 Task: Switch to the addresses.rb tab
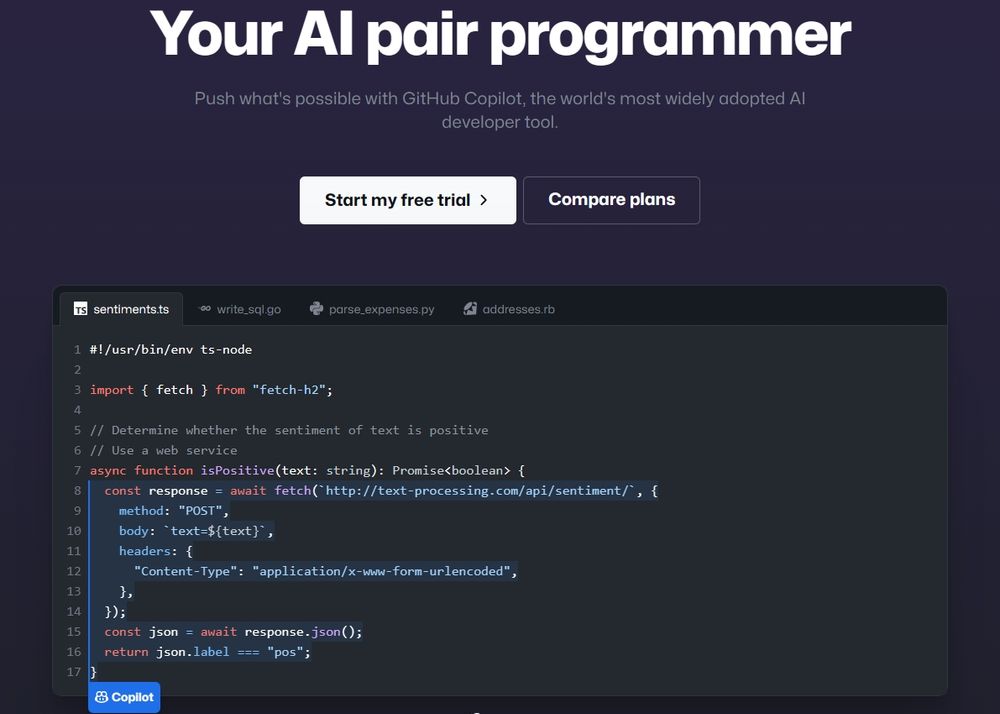[x=509, y=309]
